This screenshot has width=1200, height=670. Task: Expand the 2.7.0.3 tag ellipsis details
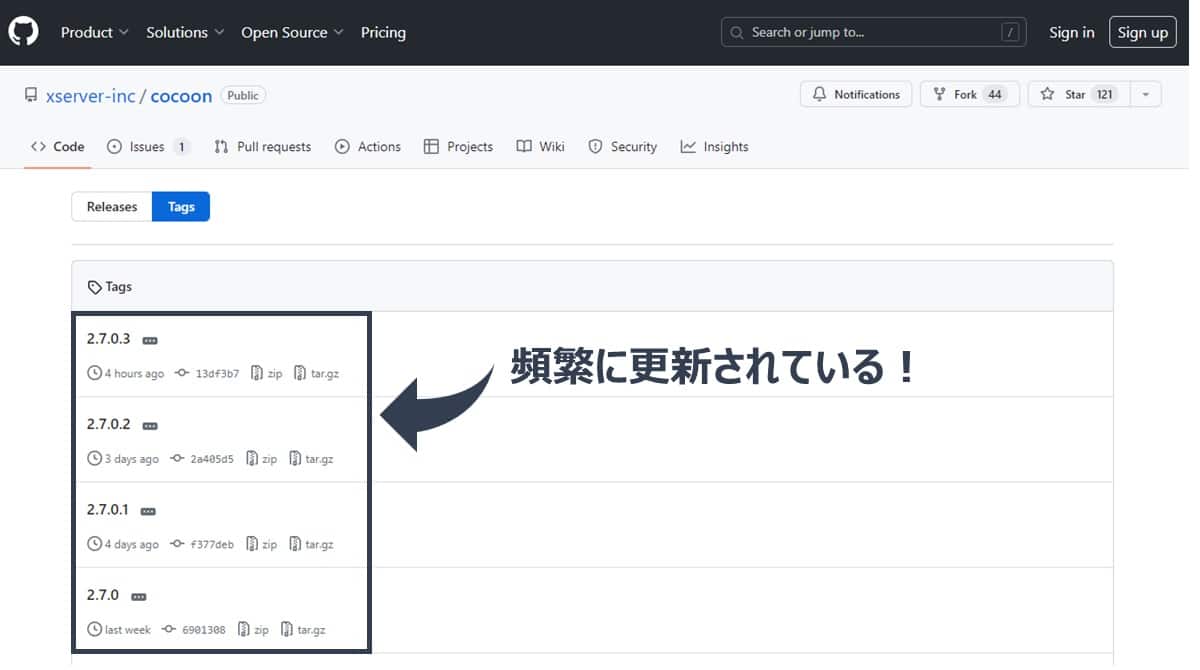[x=150, y=340]
